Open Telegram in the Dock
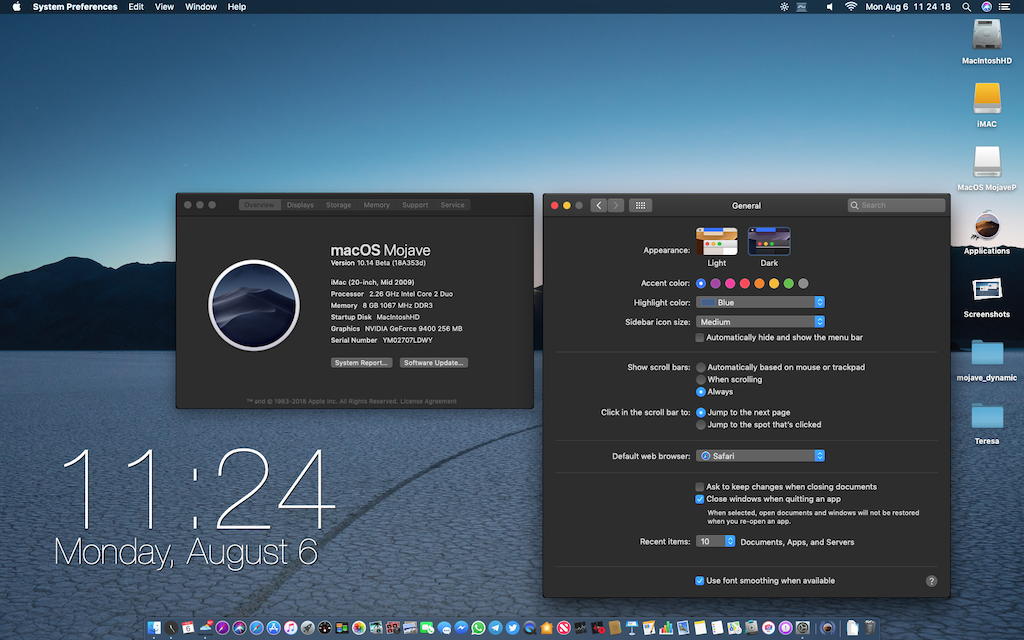Viewport: 1024px width, 640px height. (495, 628)
